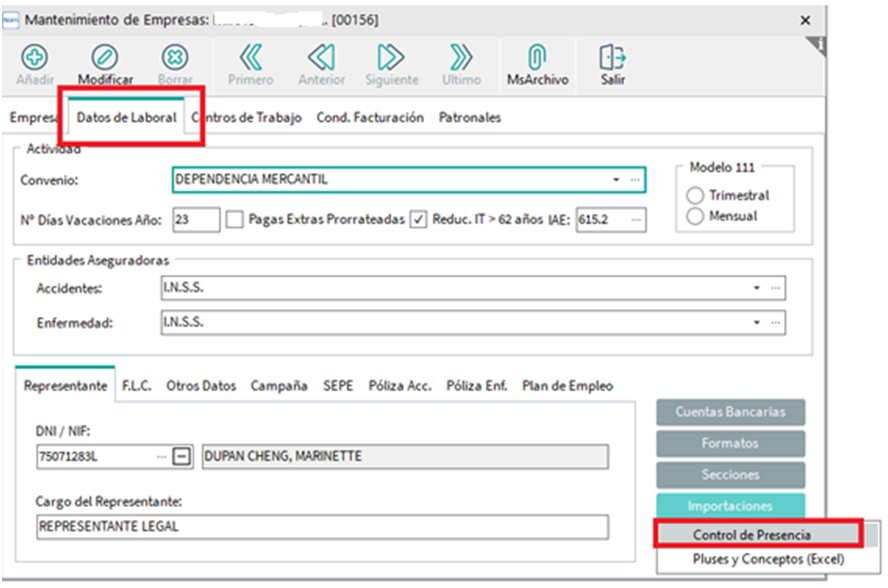The height and width of the screenshot is (588, 888).
Task: Open the Enfermedad entity dropdown
Action: (756, 323)
